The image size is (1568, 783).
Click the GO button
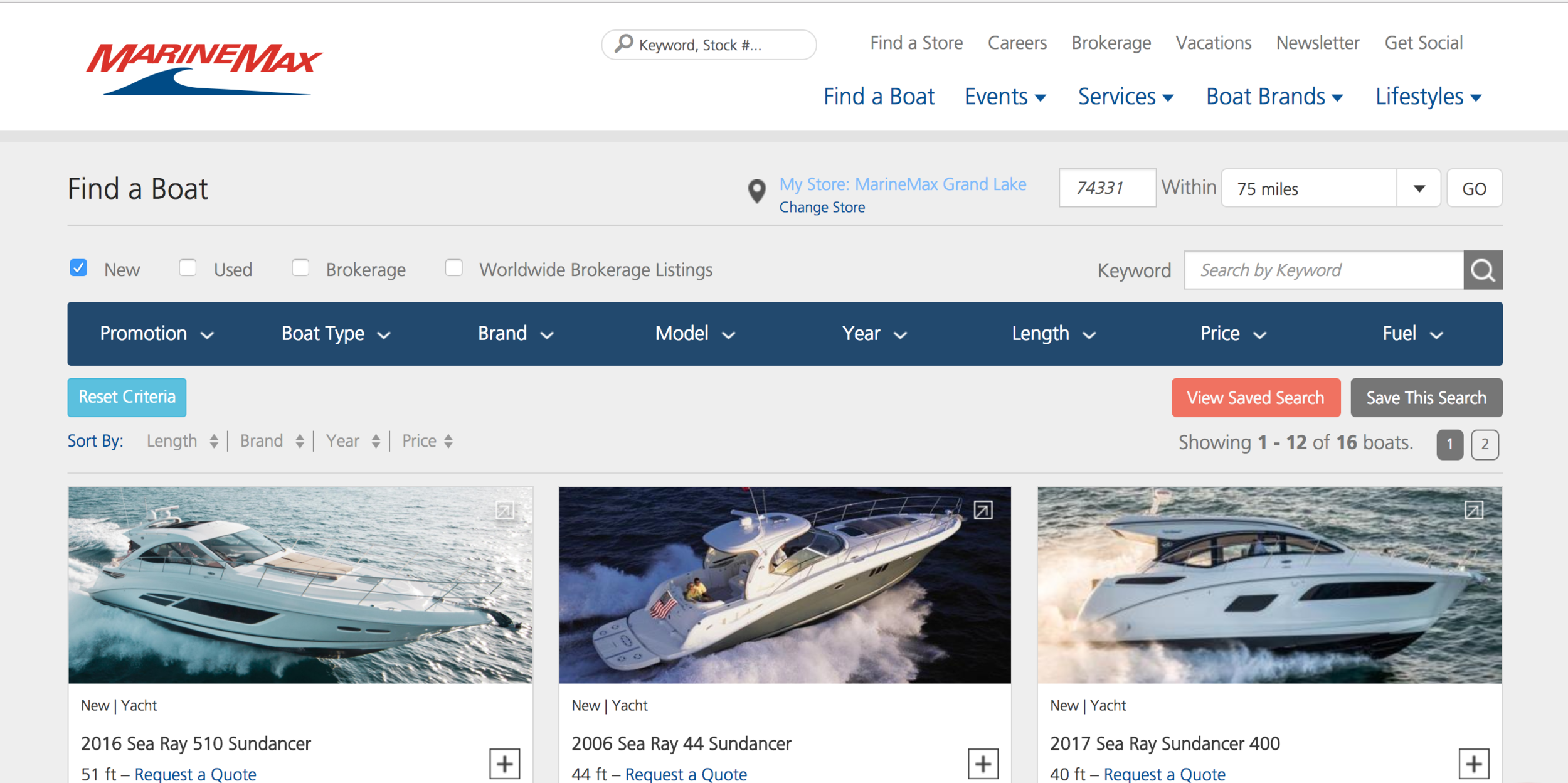(1474, 188)
